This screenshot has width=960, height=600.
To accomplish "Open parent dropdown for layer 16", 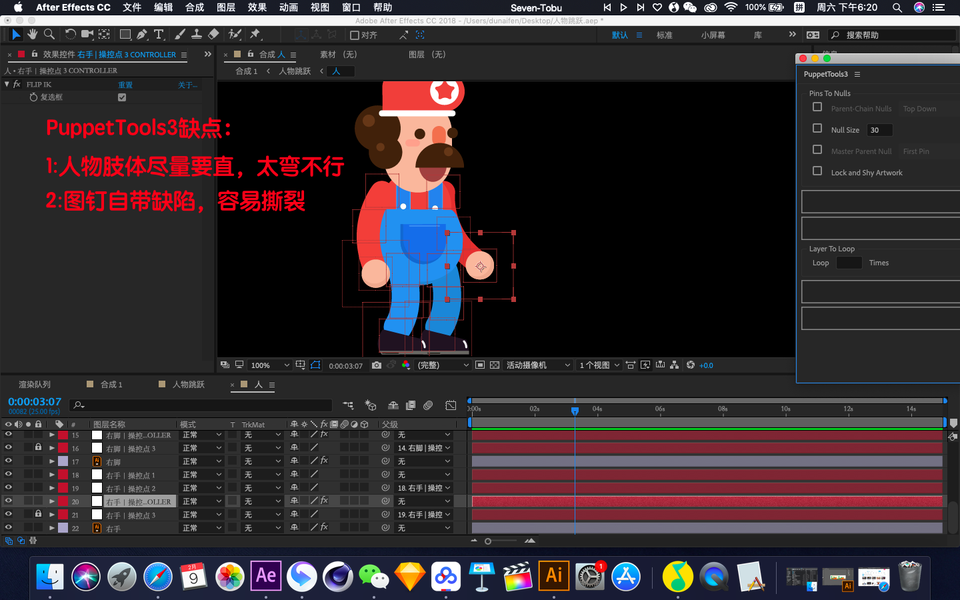I will pos(424,448).
